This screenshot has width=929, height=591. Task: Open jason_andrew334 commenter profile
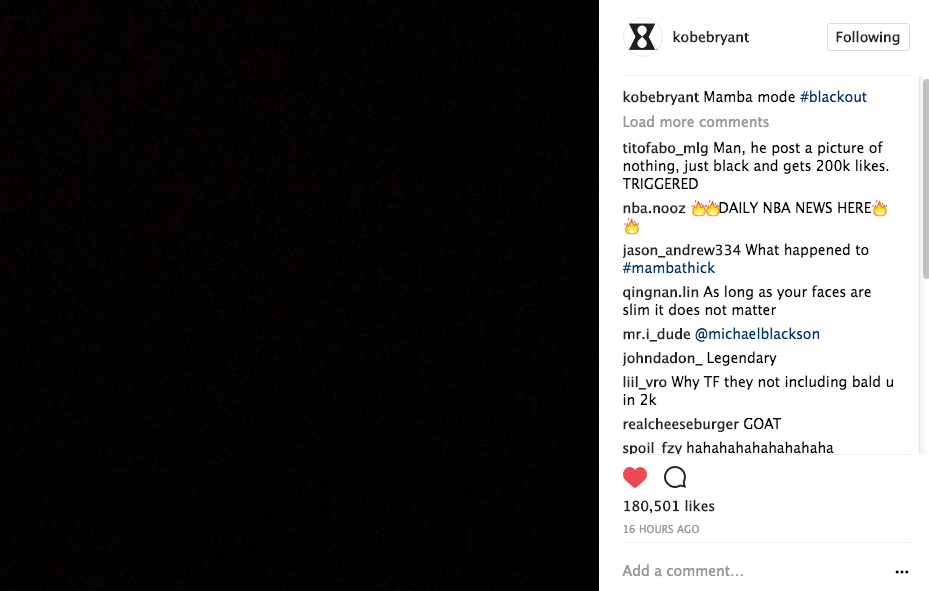pos(681,250)
